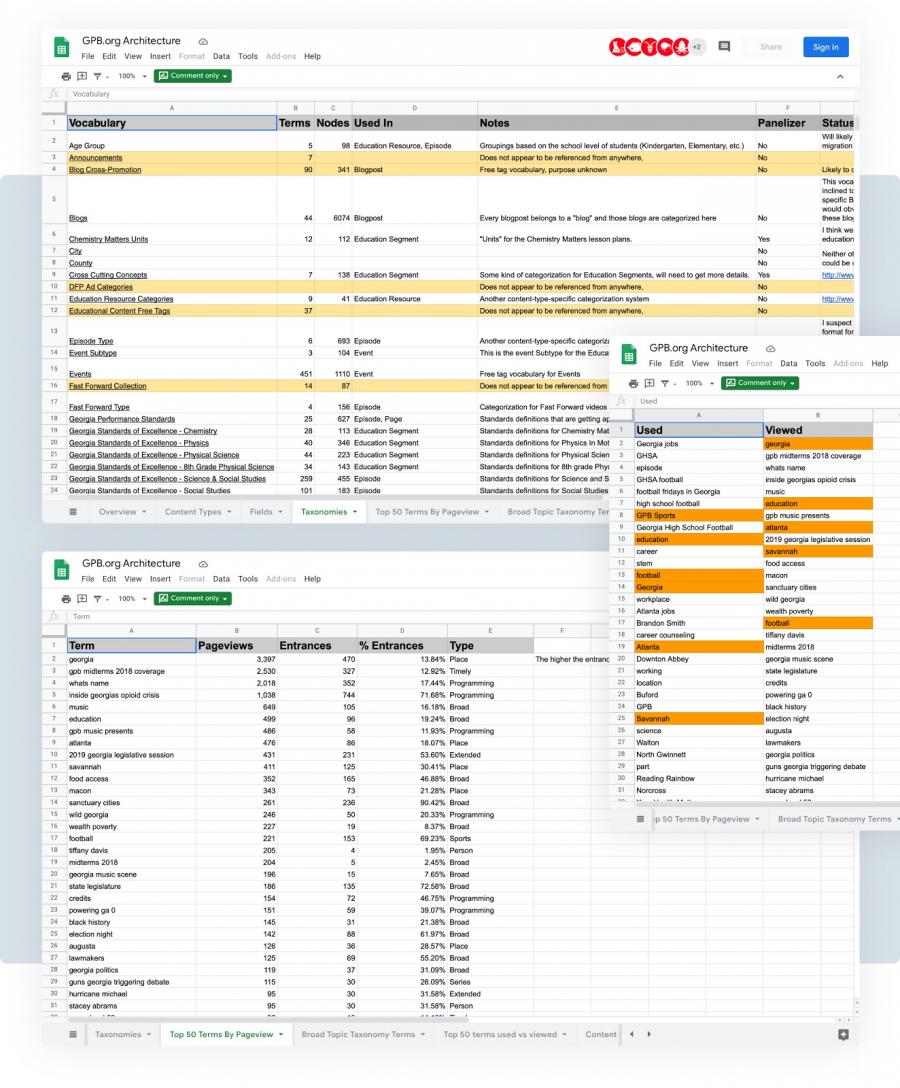
Task: Open the Sheets home logo in the Used/Viewed window
Action: point(629,355)
